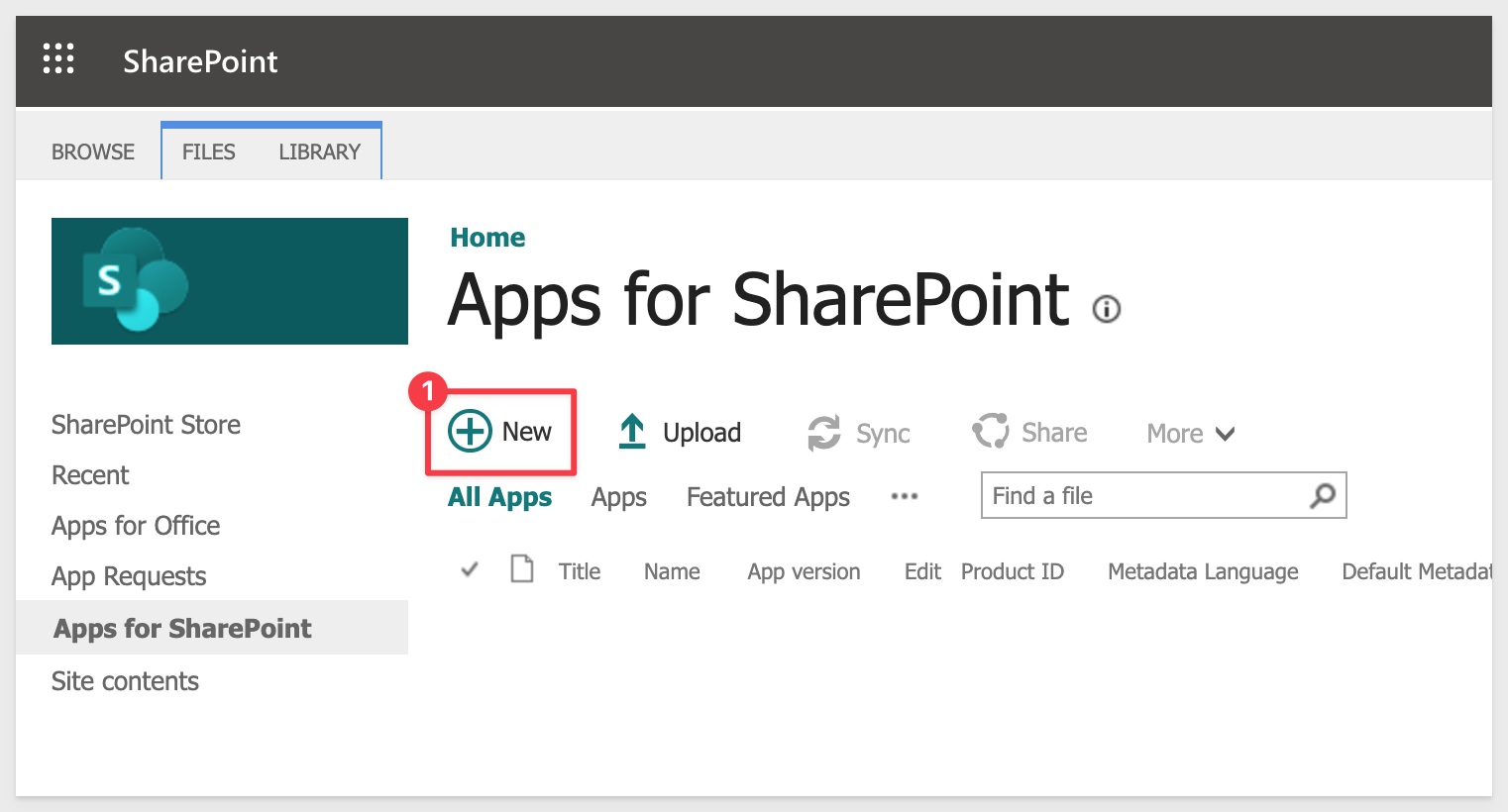Sort by the Metadata Language column
The height and width of the screenshot is (812, 1508).
[x=1203, y=571]
